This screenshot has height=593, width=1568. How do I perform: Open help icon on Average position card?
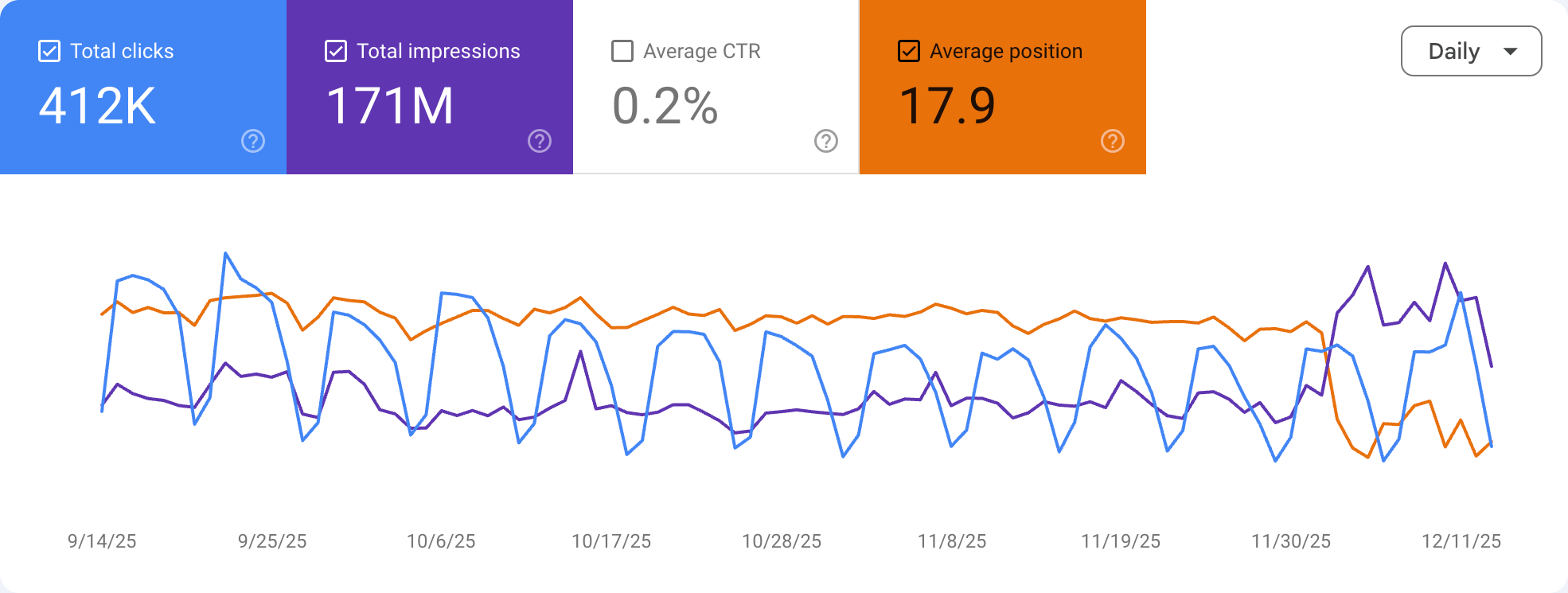(1113, 142)
